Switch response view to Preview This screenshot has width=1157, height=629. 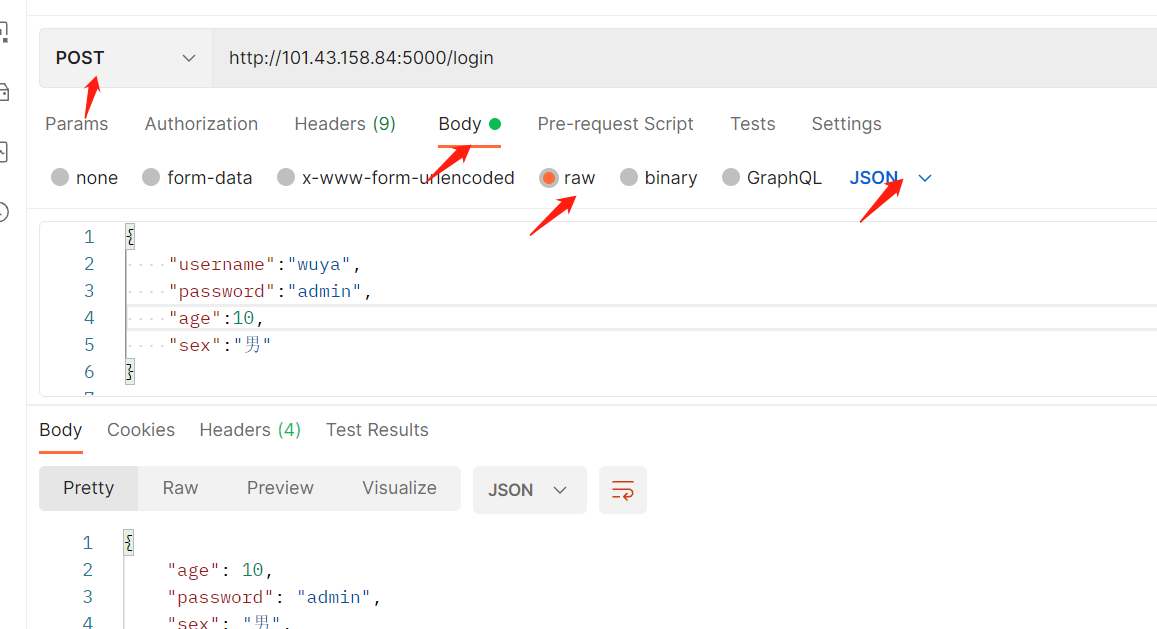point(280,488)
